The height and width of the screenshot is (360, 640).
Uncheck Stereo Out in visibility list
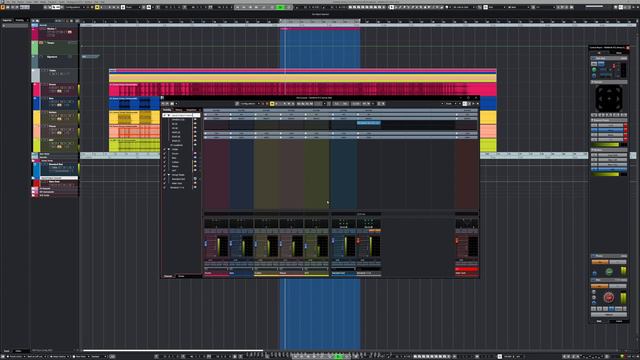[x=164, y=183]
